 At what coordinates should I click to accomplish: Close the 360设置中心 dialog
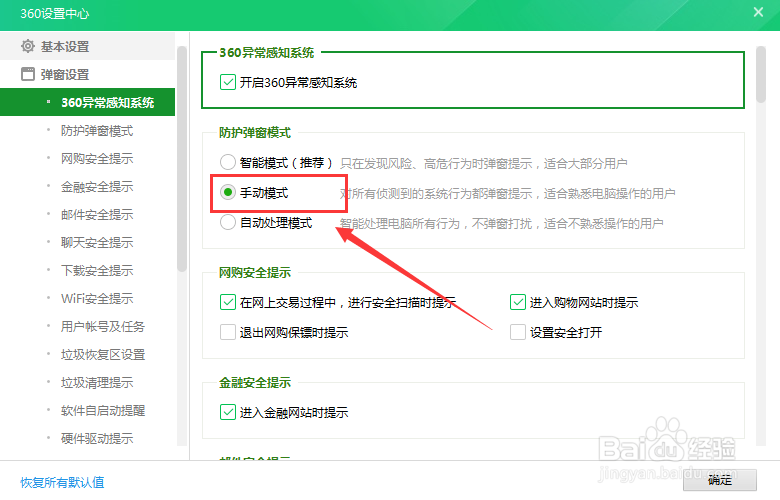click(758, 12)
